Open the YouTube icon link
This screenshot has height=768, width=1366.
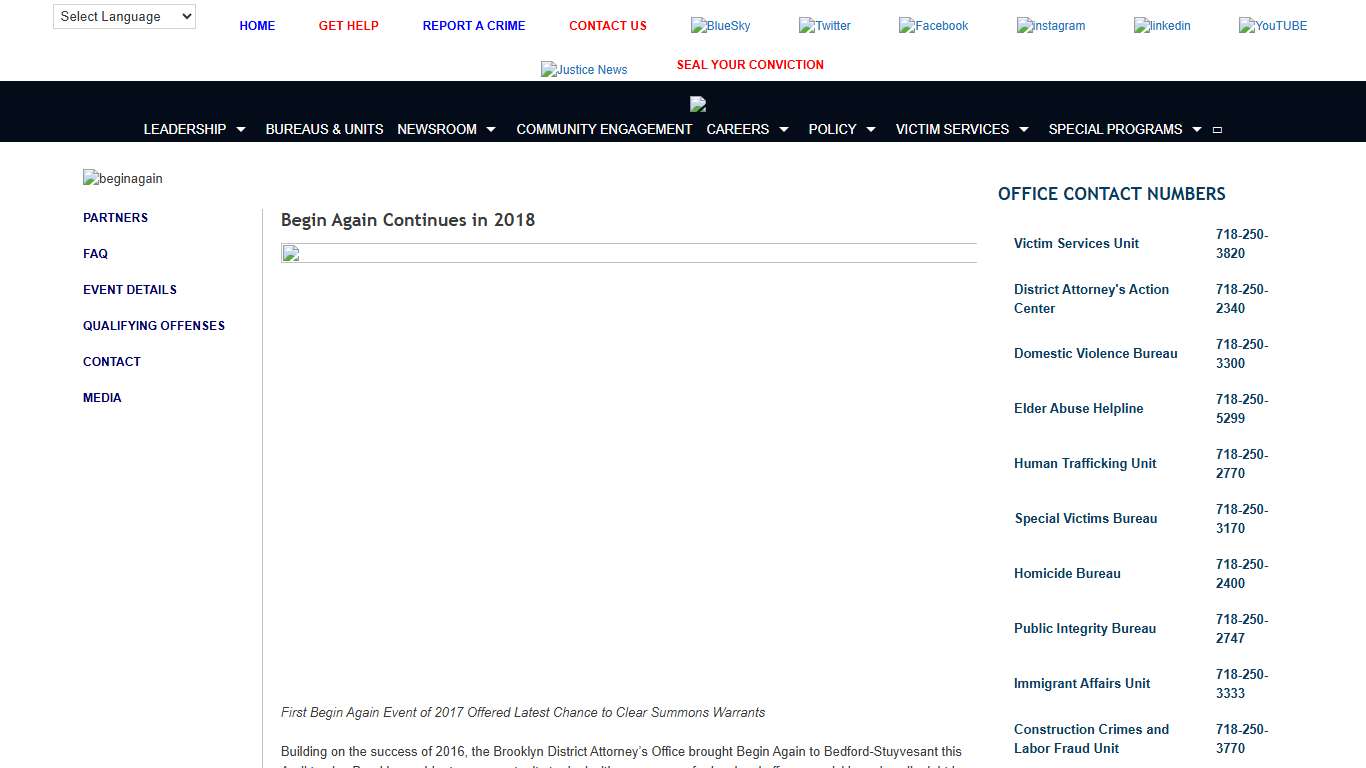pyautogui.click(x=1273, y=26)
